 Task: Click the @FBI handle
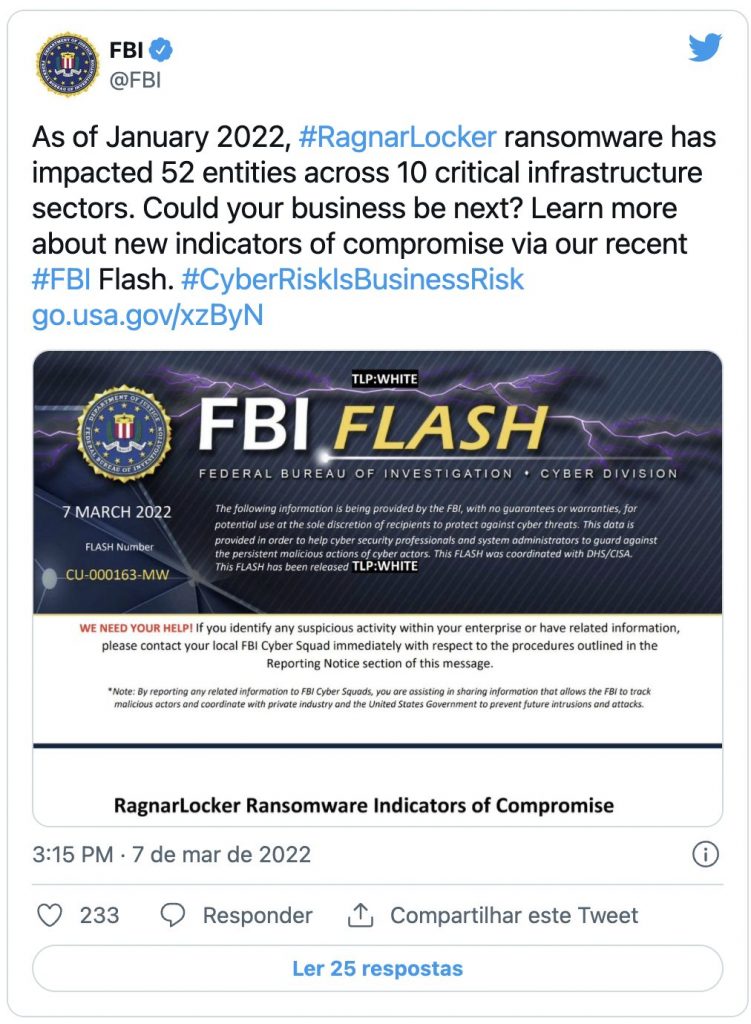pyautogui.click(x=135, y=80)
